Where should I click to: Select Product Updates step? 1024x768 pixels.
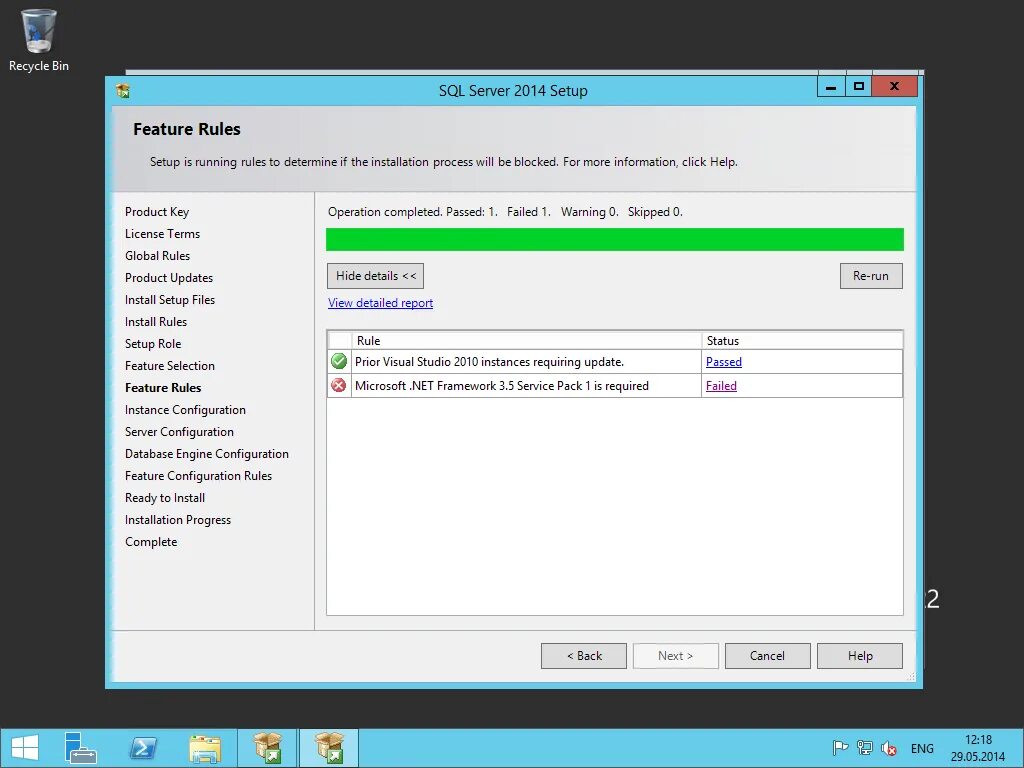click(169, 278)
